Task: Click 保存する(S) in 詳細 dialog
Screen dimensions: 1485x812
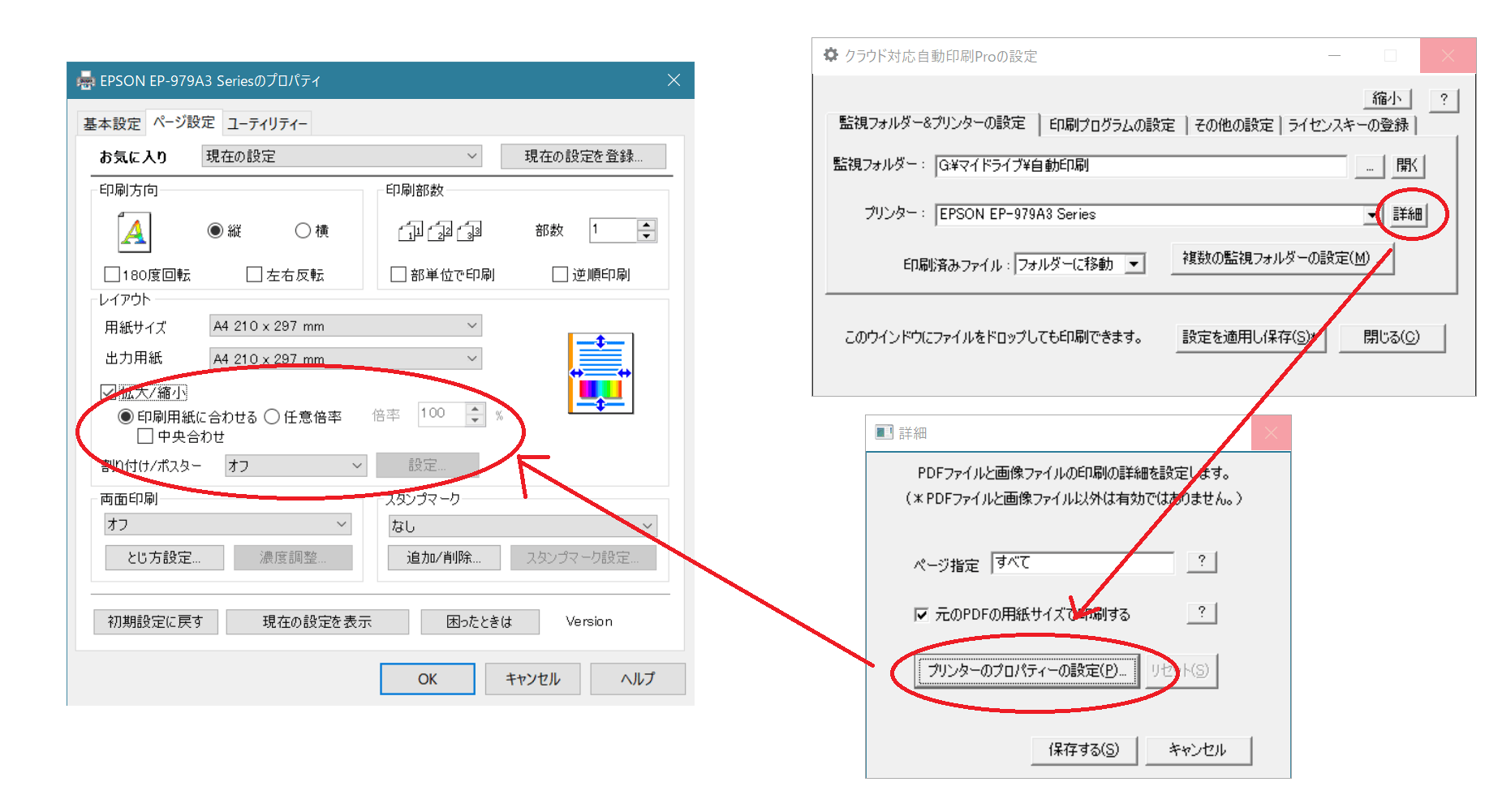Action: click(1084, 750)
